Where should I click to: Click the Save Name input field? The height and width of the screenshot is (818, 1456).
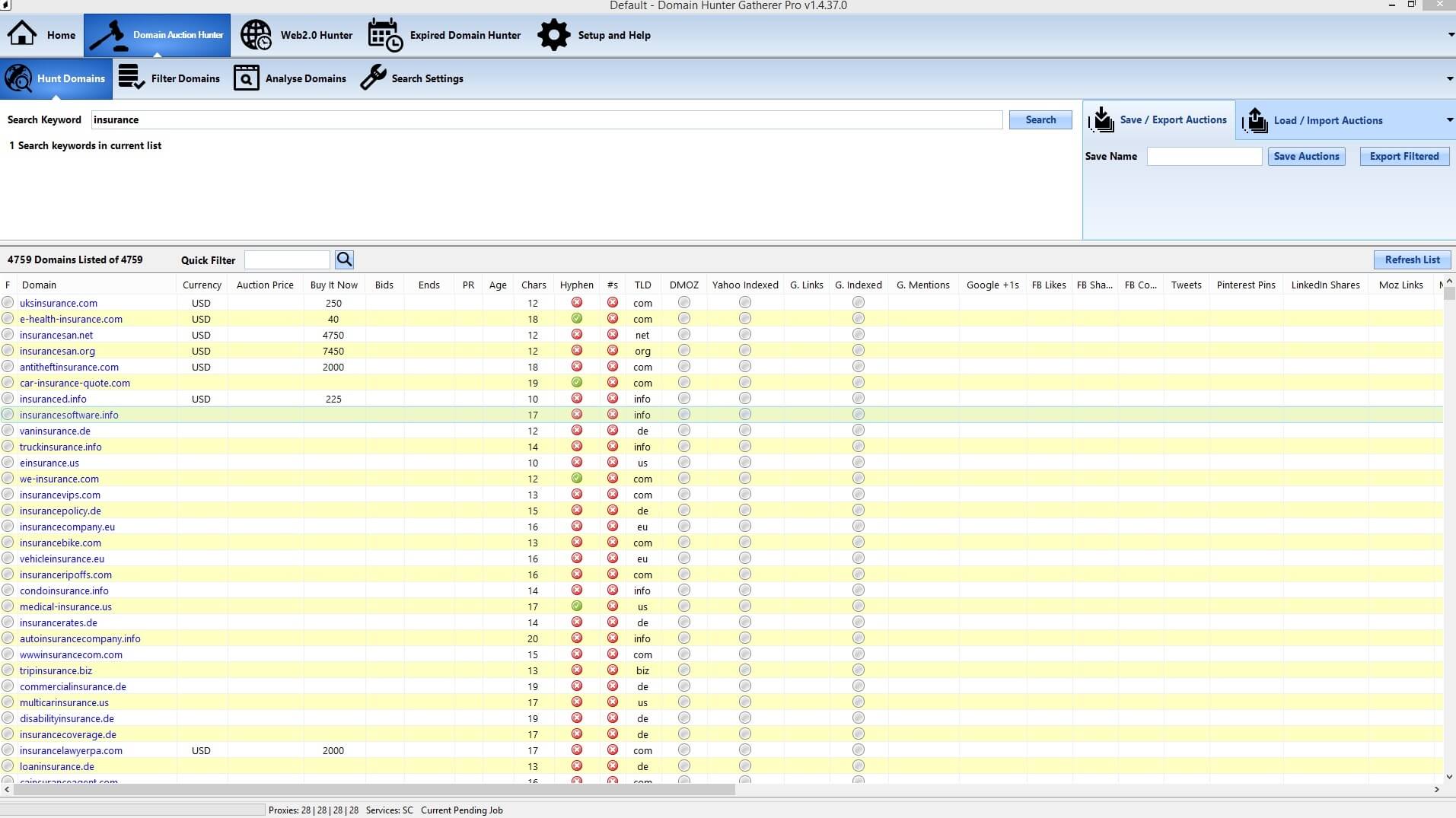pos(1203,156)
